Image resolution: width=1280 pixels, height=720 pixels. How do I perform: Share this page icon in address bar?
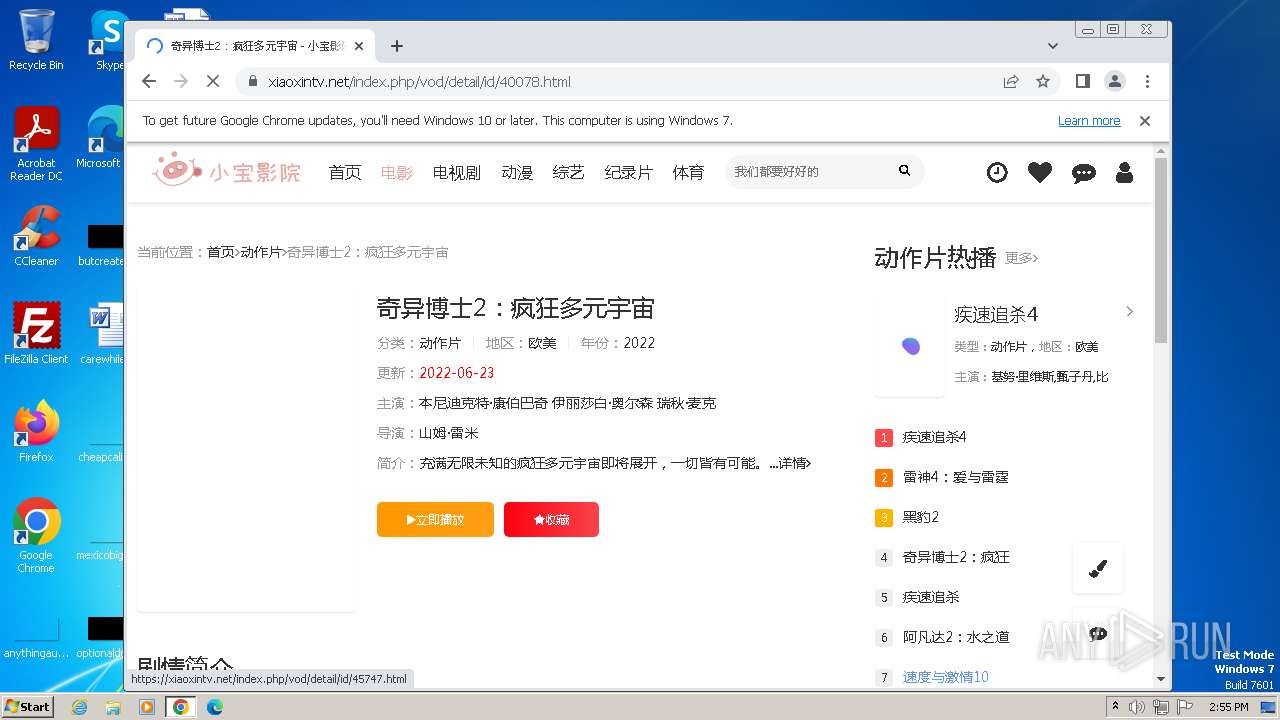tap(1011, 81)
